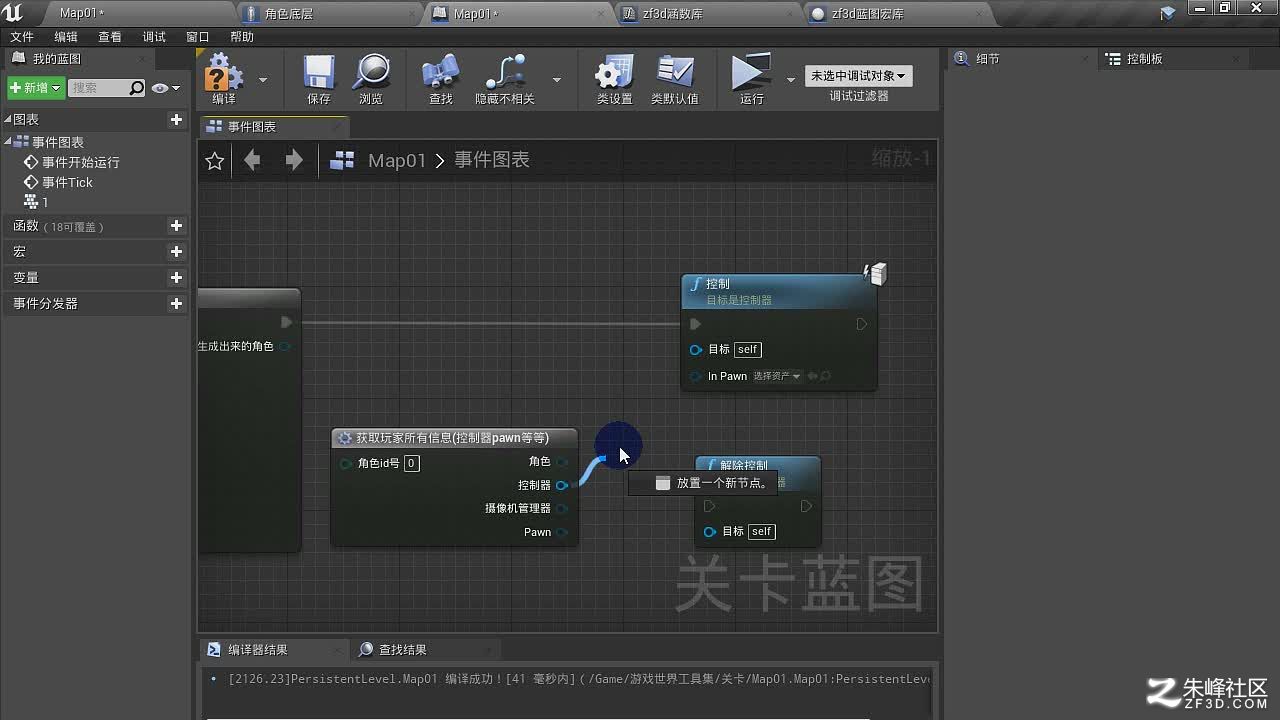Select the 获取玩家所有信息 node title
Image resolution: width=1280 pixels, height=720 pixels.
[x=452, y=438]
